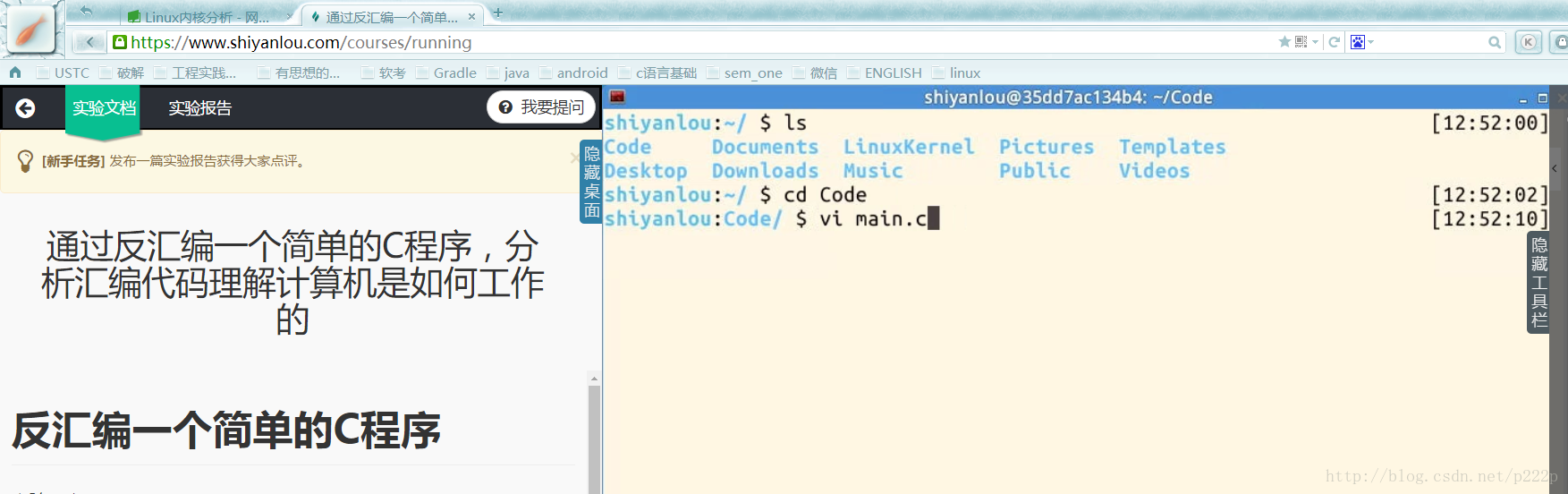Open dropdown arrow next to QR icon
Screen dimensions: 1568x494
pyautogui.click(x=1316, y=42)
